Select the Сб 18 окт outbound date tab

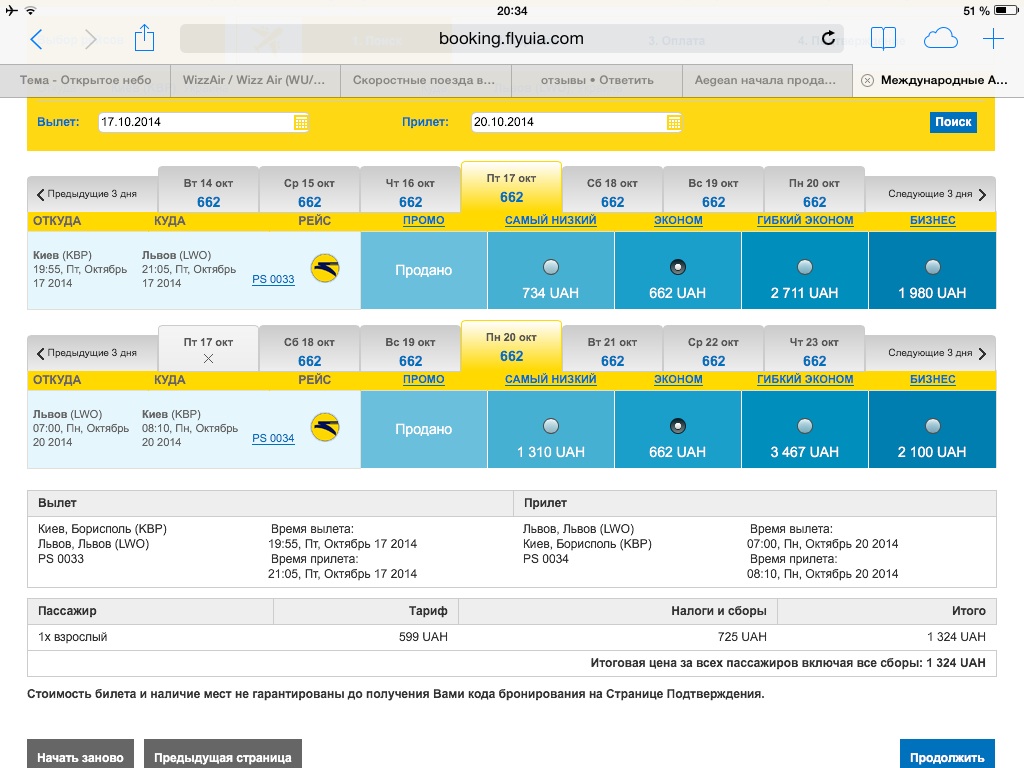click(x=612, y=192)
